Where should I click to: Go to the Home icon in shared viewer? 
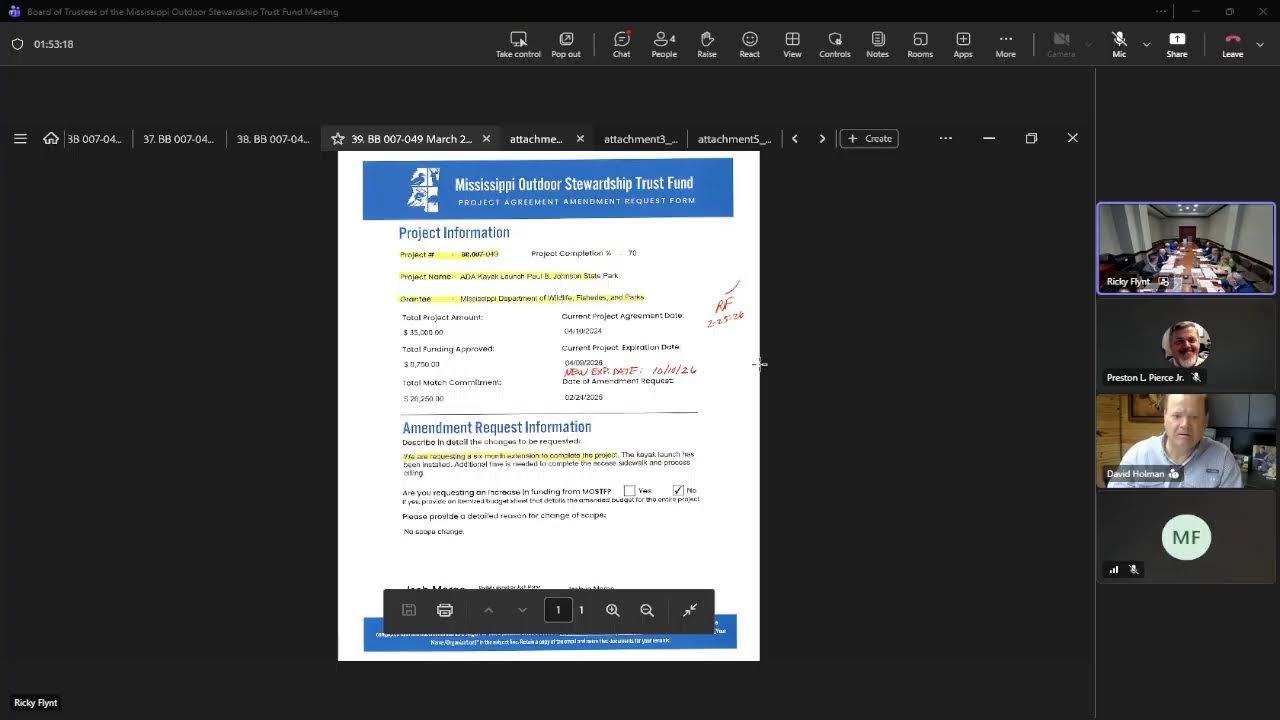coord(51,139)
